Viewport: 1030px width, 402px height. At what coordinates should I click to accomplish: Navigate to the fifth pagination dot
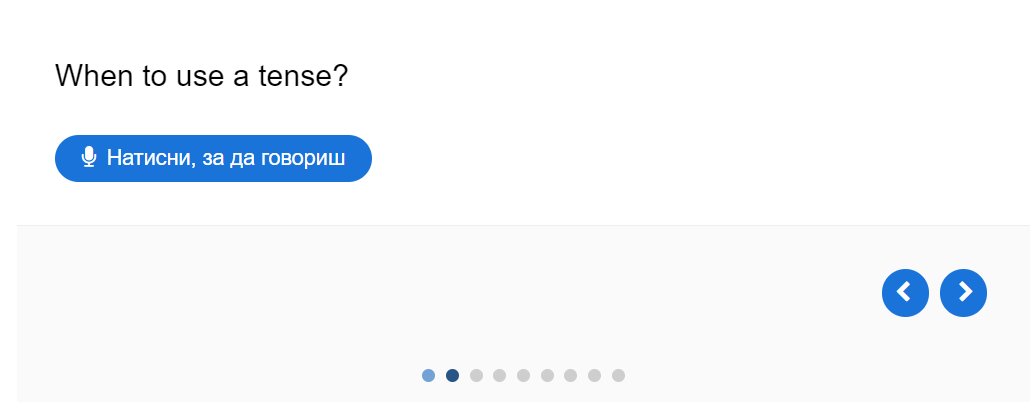coord(523,376)
